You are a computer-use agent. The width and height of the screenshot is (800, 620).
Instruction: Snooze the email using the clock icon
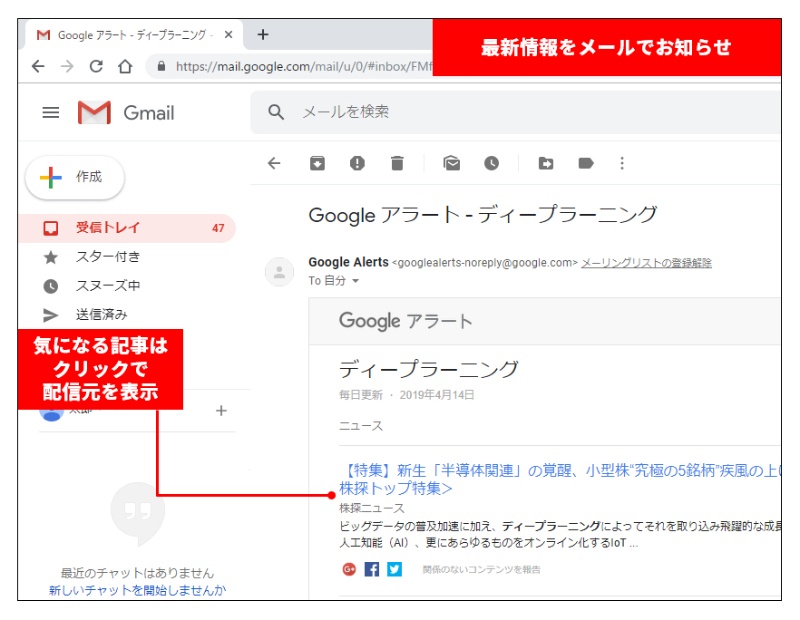coord(492,158)
